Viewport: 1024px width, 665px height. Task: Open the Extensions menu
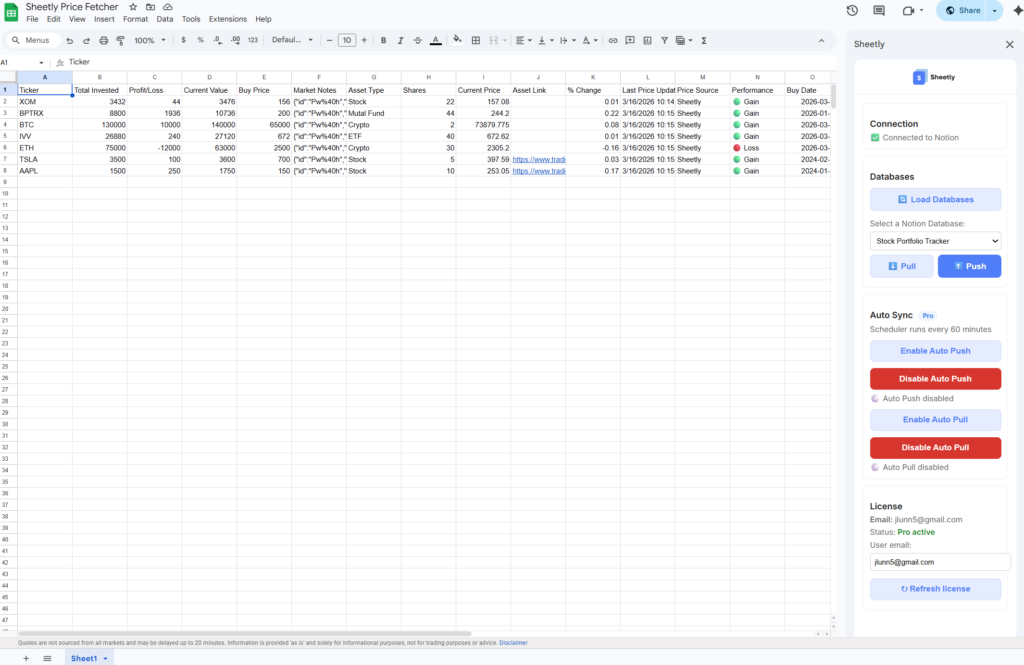pyautogui.click(x=227, y=19)
